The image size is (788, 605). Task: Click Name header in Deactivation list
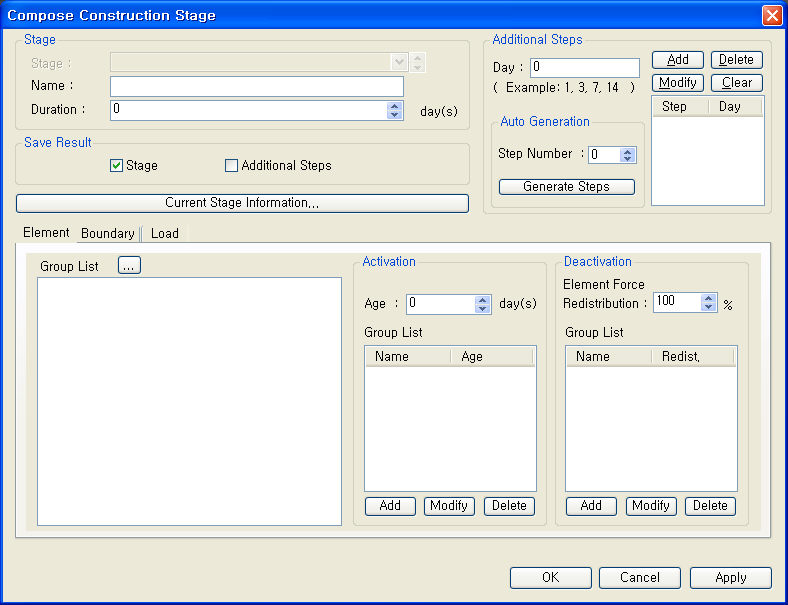(x=609, y=357)
